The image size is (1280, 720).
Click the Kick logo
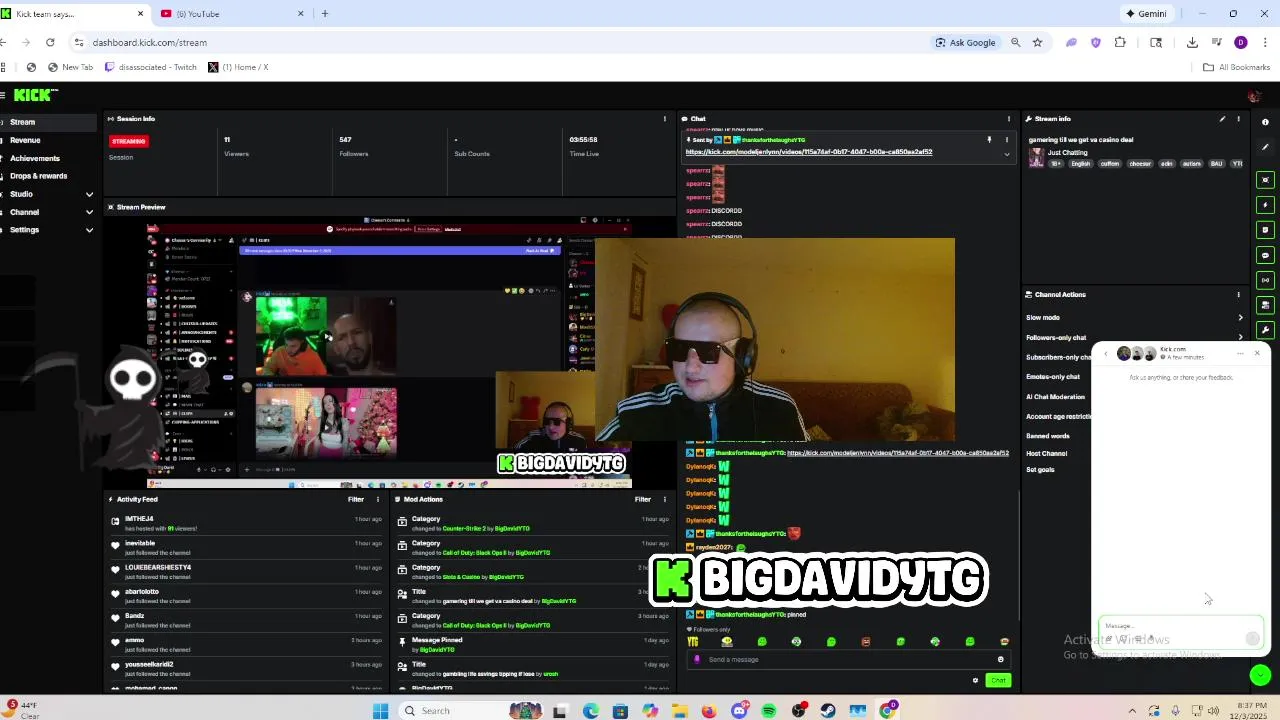click(x=35, y=95)
